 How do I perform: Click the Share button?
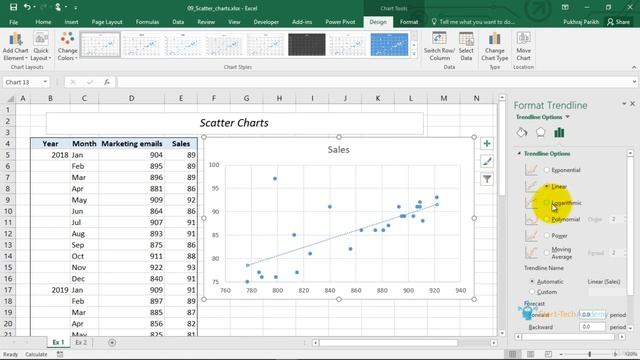point(618,22)
